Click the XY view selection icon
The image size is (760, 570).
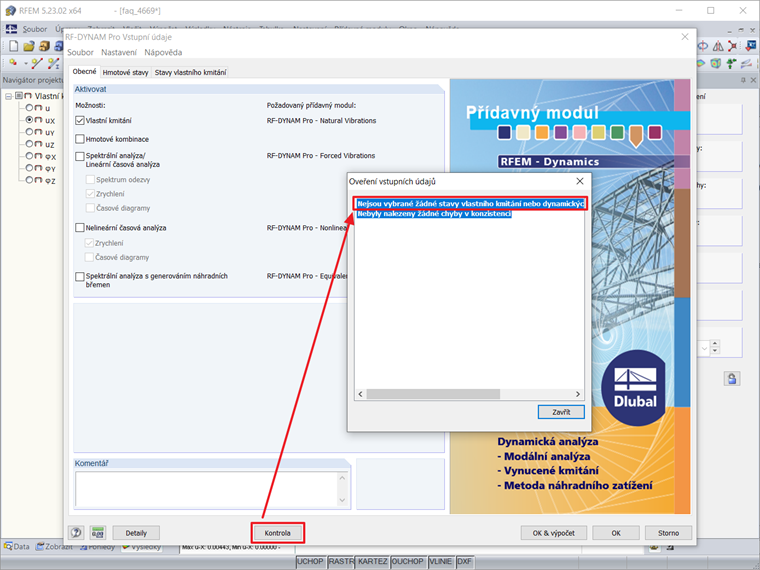pos(750,46)
